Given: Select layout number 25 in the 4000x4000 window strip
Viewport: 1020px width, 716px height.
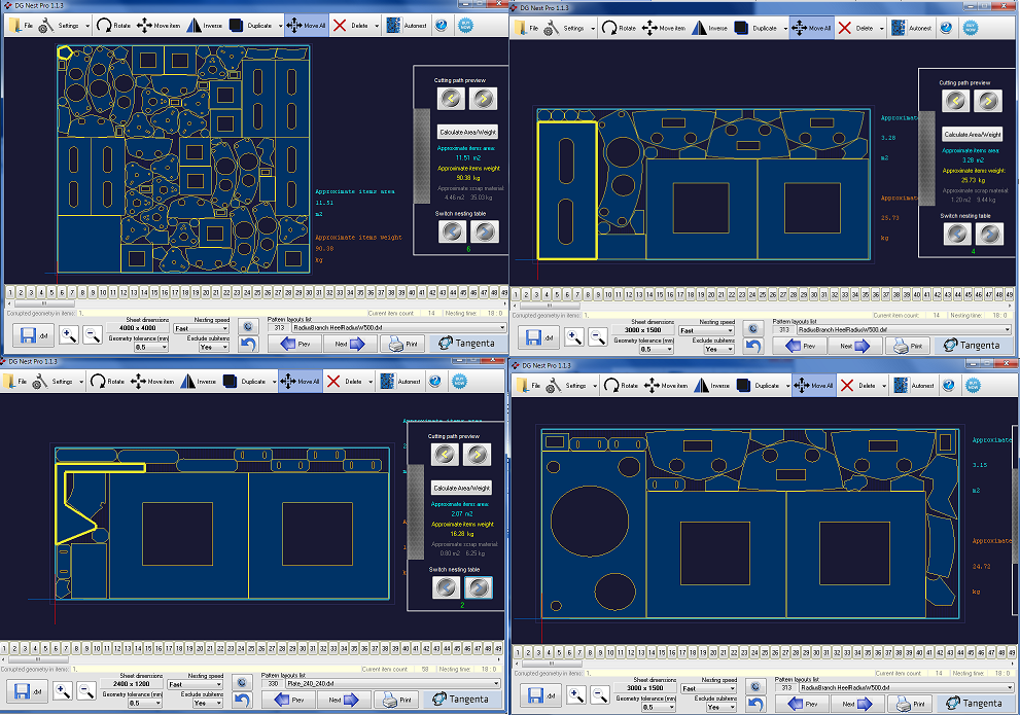Looking at the screenshot, I should (257, 293).
